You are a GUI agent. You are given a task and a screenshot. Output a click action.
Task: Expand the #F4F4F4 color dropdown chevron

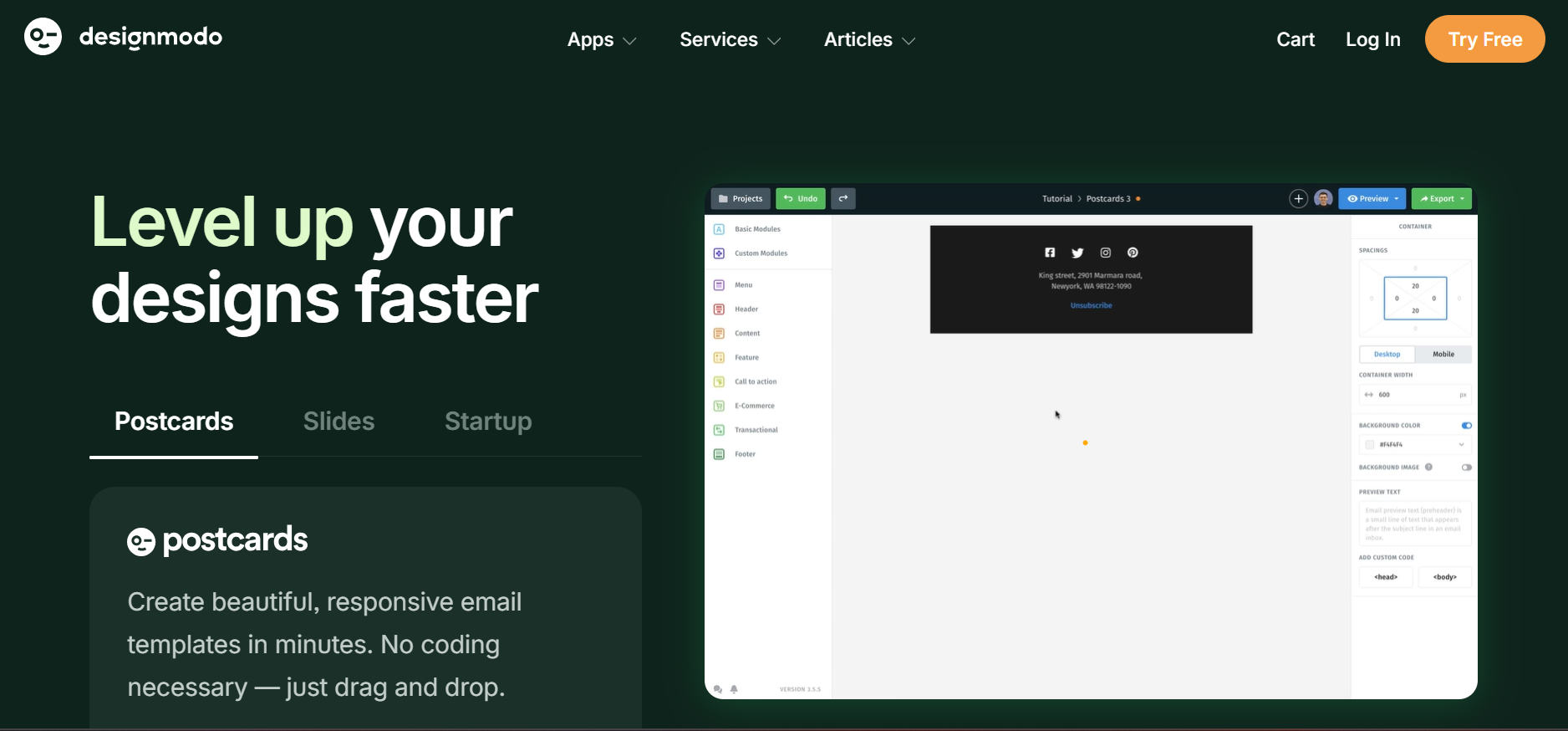(1461, 445)
